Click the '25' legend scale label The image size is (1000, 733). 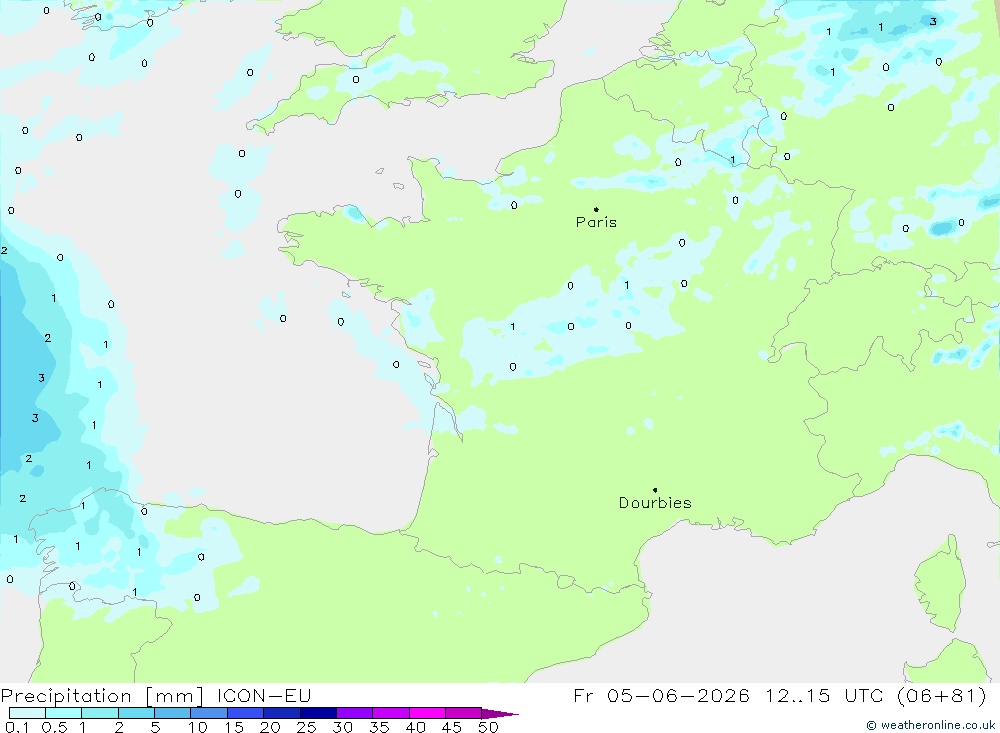(306, 727)
